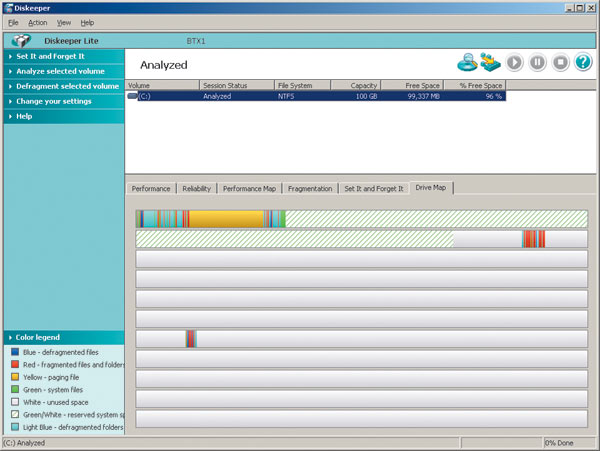Screen dimensions: 600x451
Task: Click the Light Blue defragmented folders swatch
Action: click(15, 427)
